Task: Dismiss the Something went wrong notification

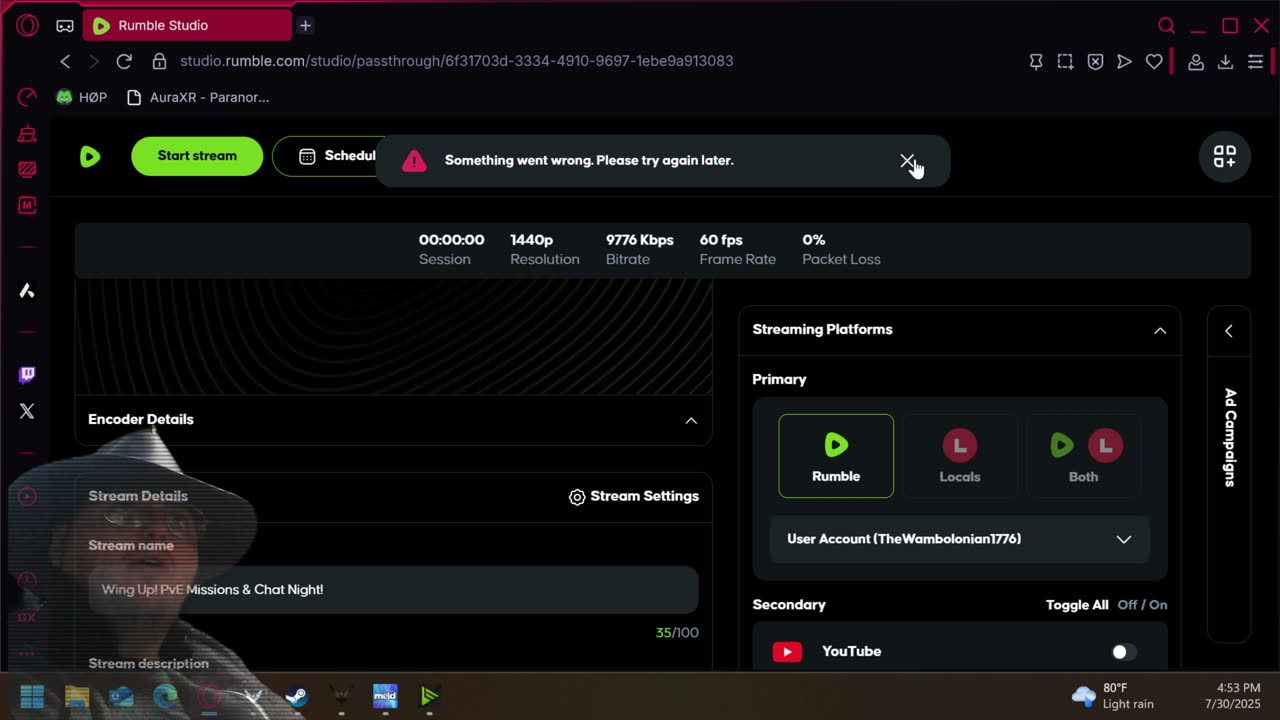Action: [x=907, y=161]
